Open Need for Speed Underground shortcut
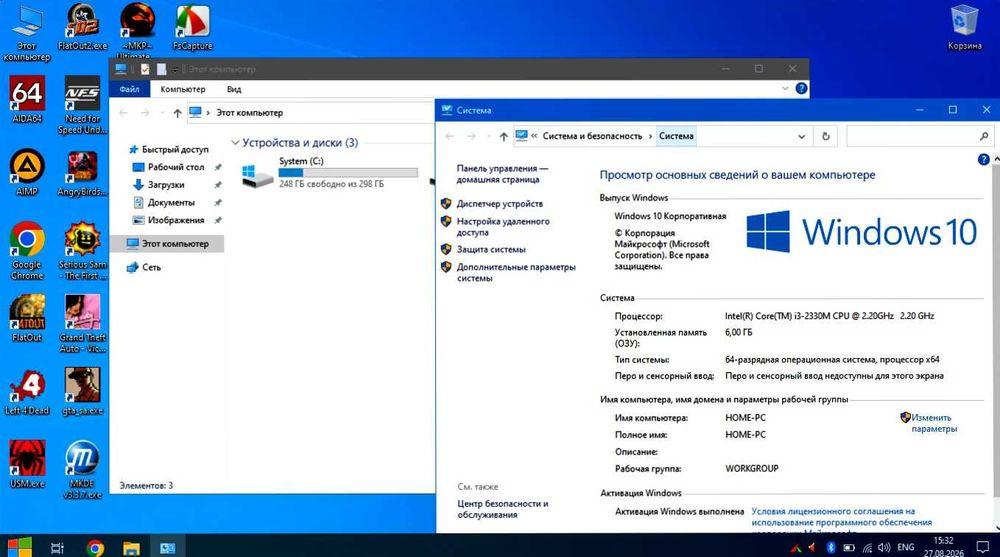This screenshot has width=1000, height=557. (82, 106)
